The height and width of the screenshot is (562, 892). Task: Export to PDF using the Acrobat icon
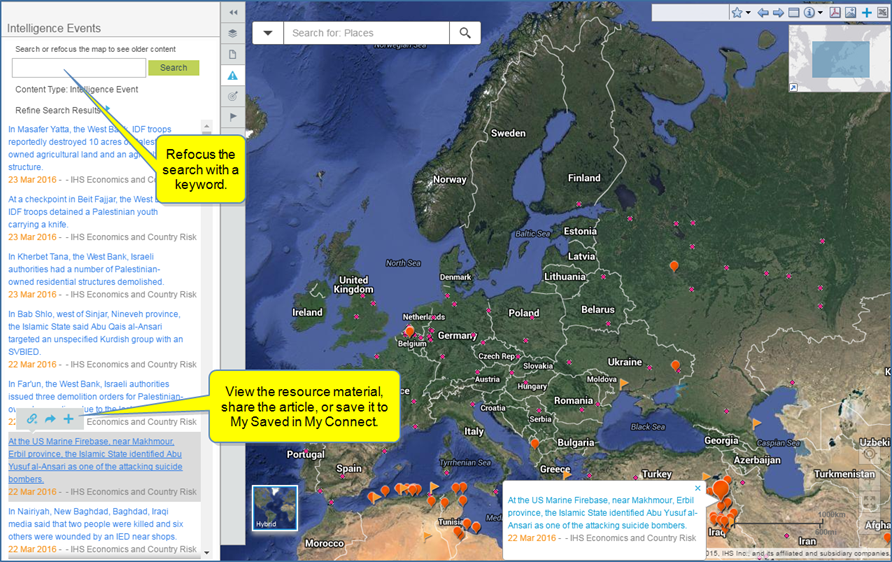[x=835, y=13]
